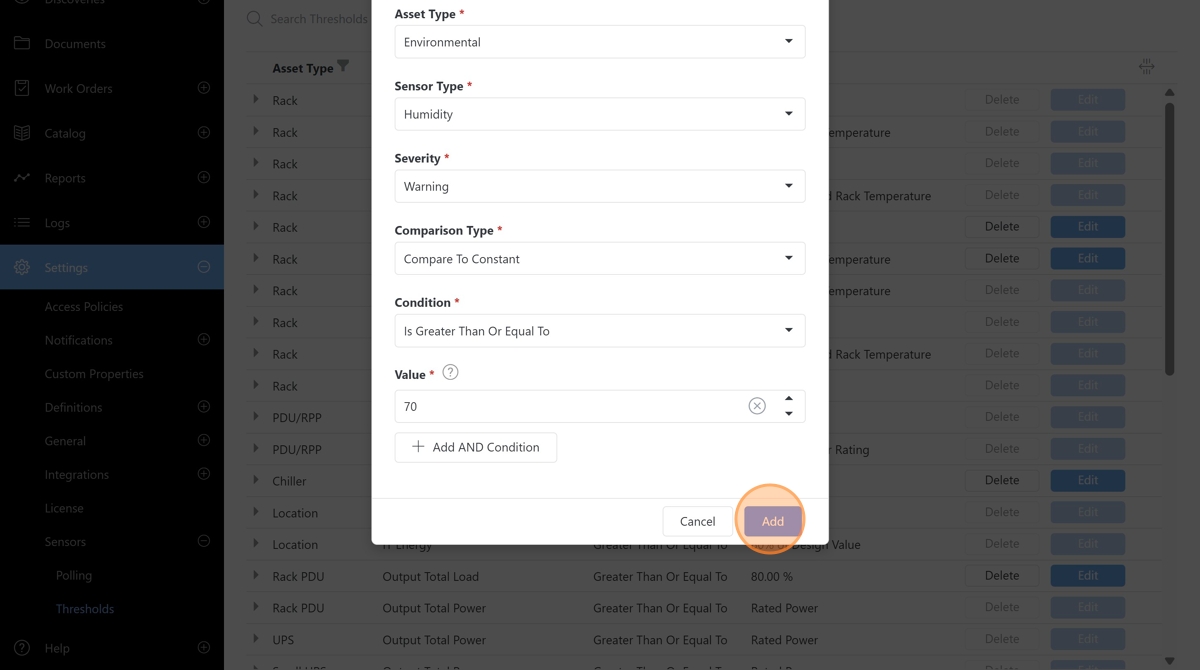This screenshot has height=670, width=1200.
Task: Expand the Condition dropdown
Action: click(x=599, y=330)
